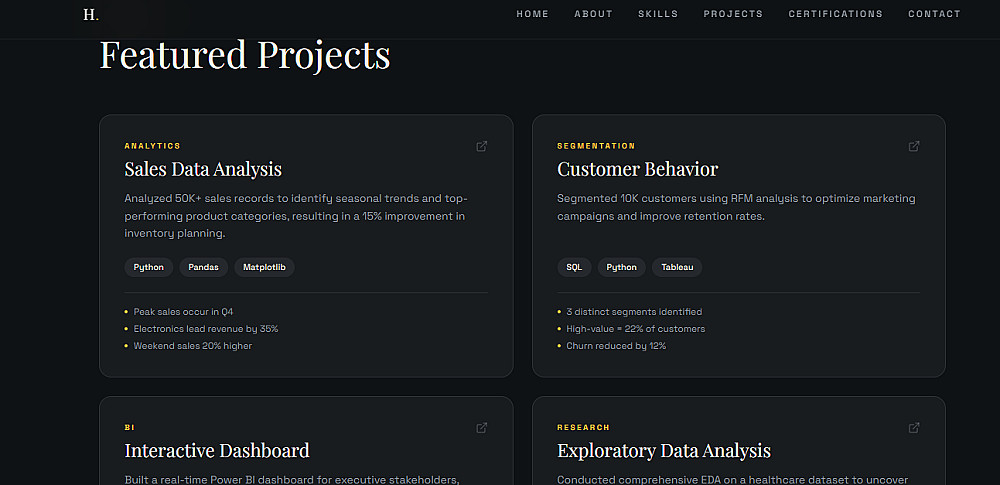
Task: Open Exploratory Data Analysis external link icon
Action: [914, 428]
